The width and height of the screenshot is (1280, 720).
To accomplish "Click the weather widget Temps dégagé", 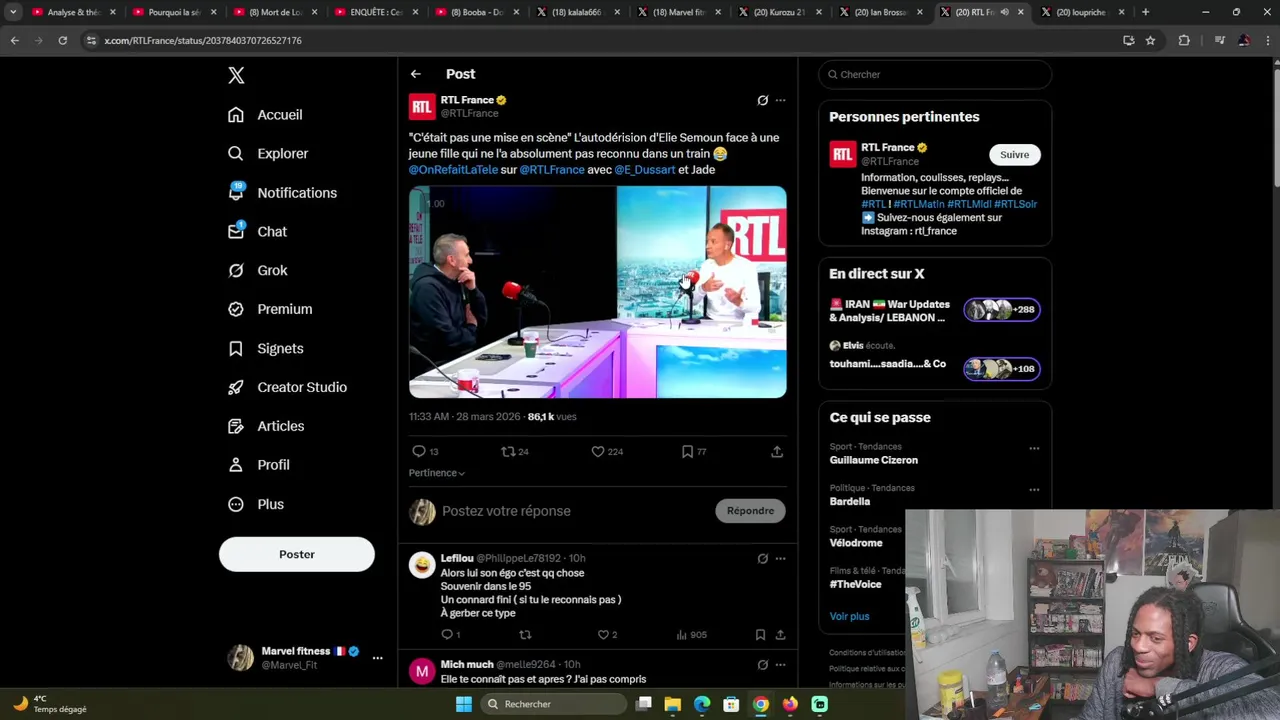I will coord(50,704).
